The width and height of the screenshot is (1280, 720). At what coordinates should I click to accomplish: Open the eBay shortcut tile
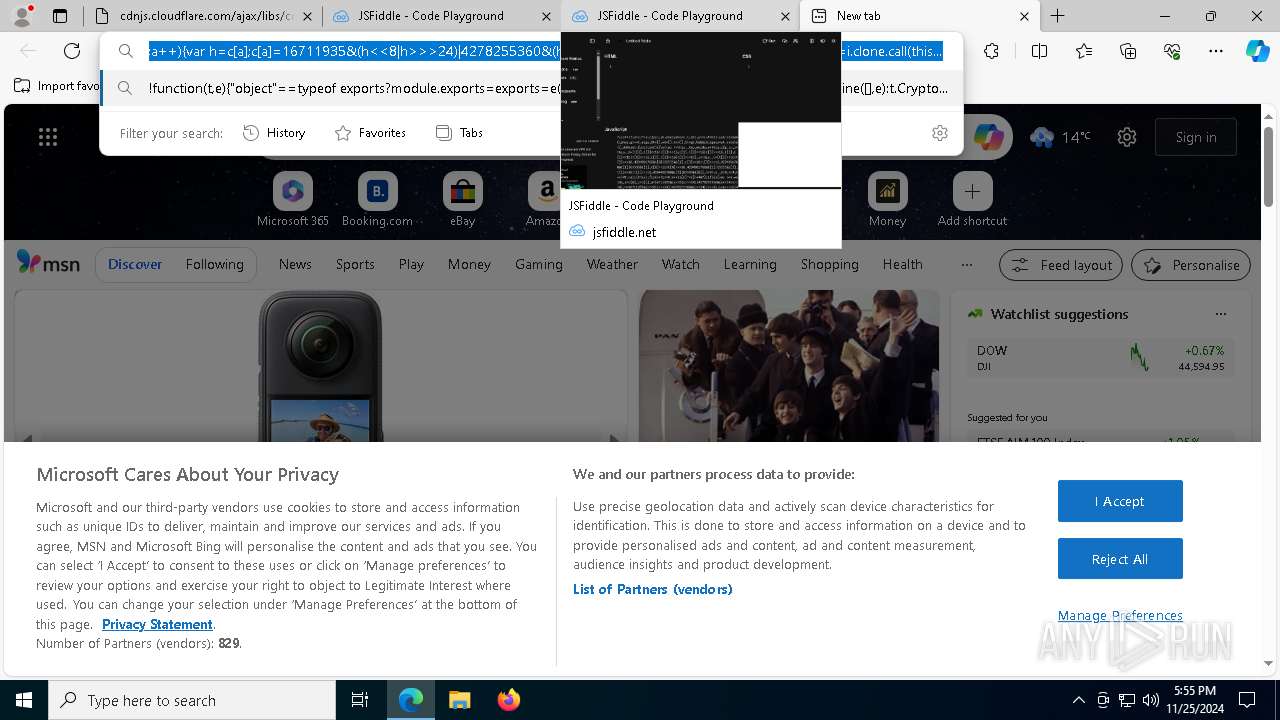pyautogui.click(x=462, y=200)
